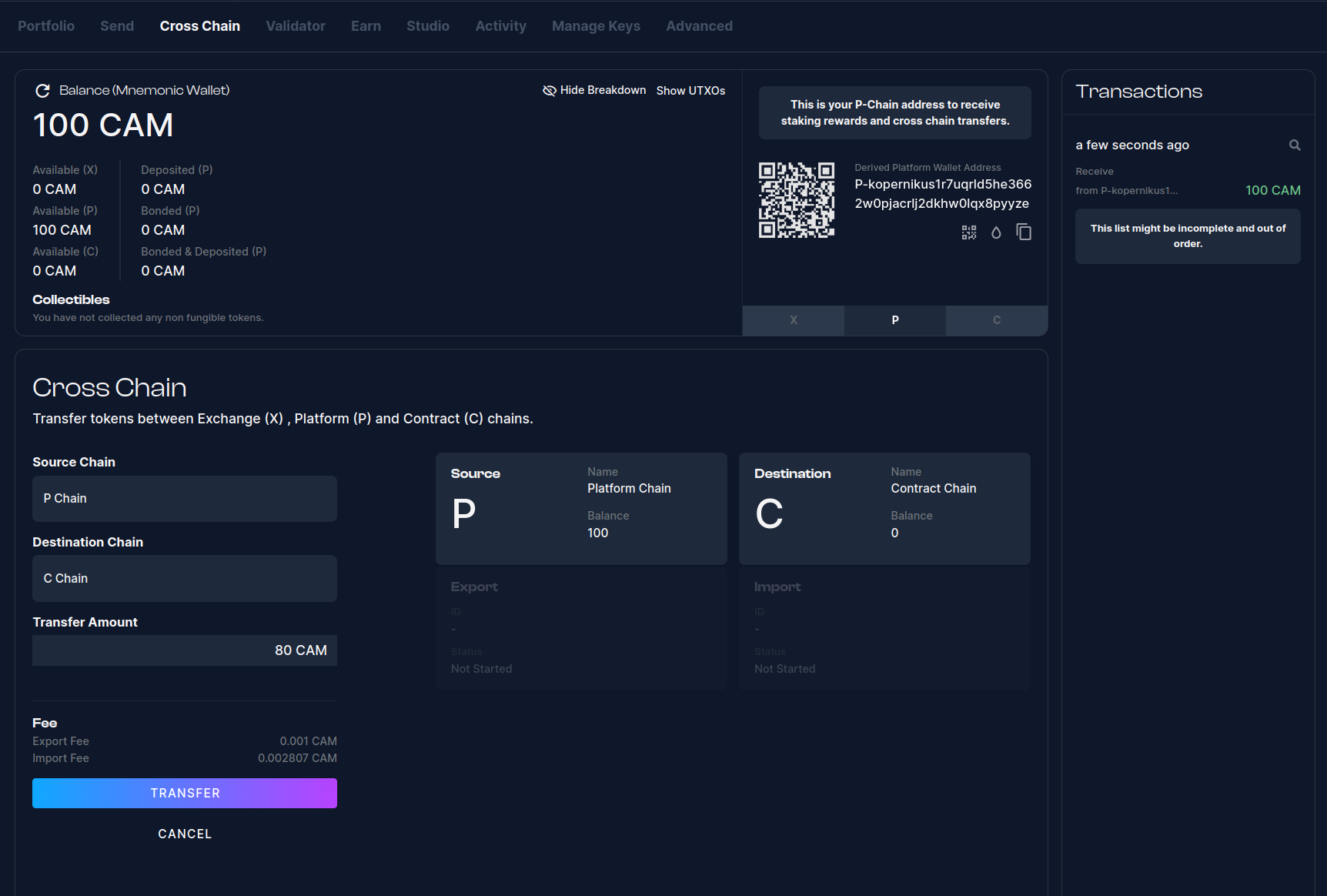Cancel the cross chain transfer
The height and width of the screenshot is (896, 1327).
click(x=185, y=834)
